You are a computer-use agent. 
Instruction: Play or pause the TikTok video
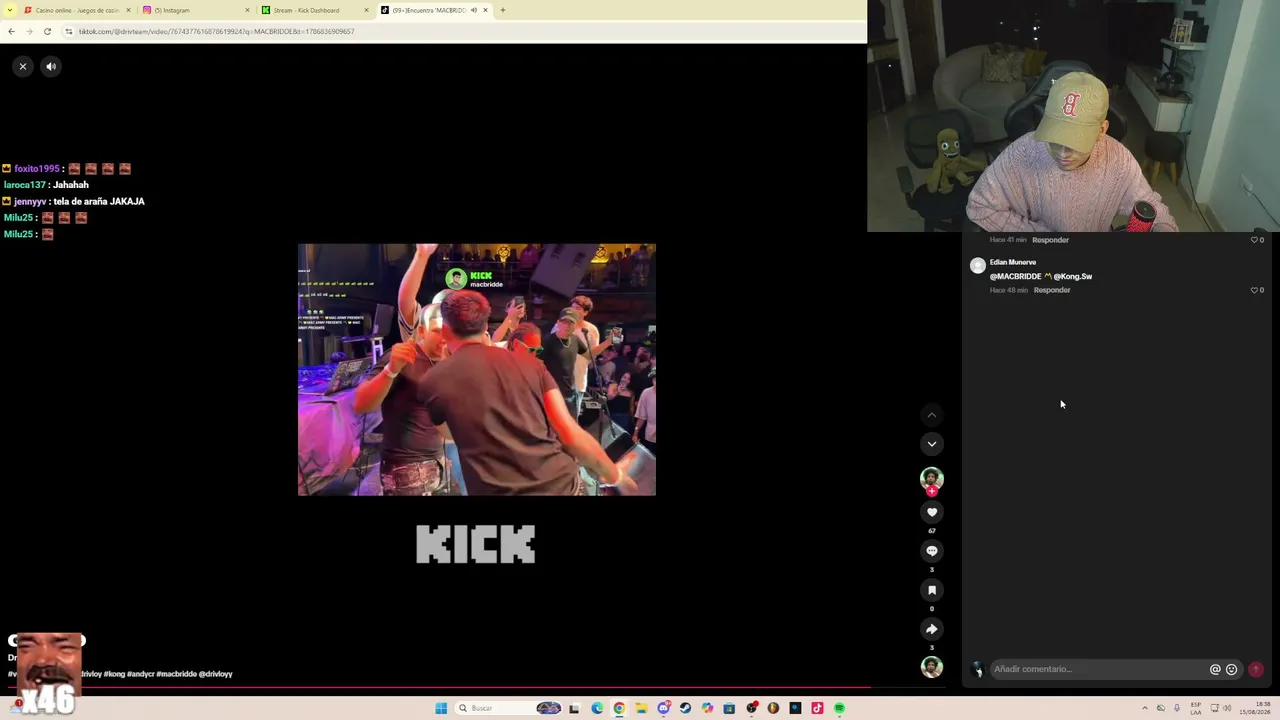click(x=477, y=370)
